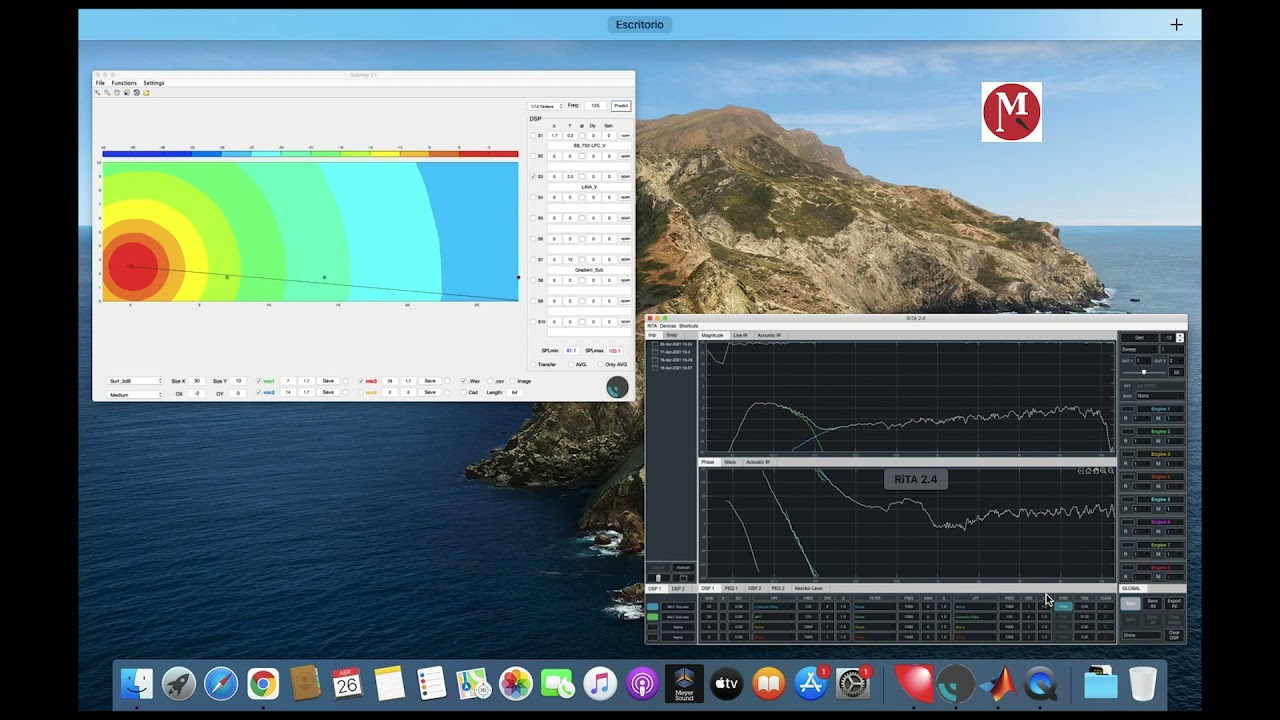Image resolution: width=1280 pixels, height=720 pixels.
Task: Toggle the S7 source checkbox in Submap
Action: click(533, 259)
